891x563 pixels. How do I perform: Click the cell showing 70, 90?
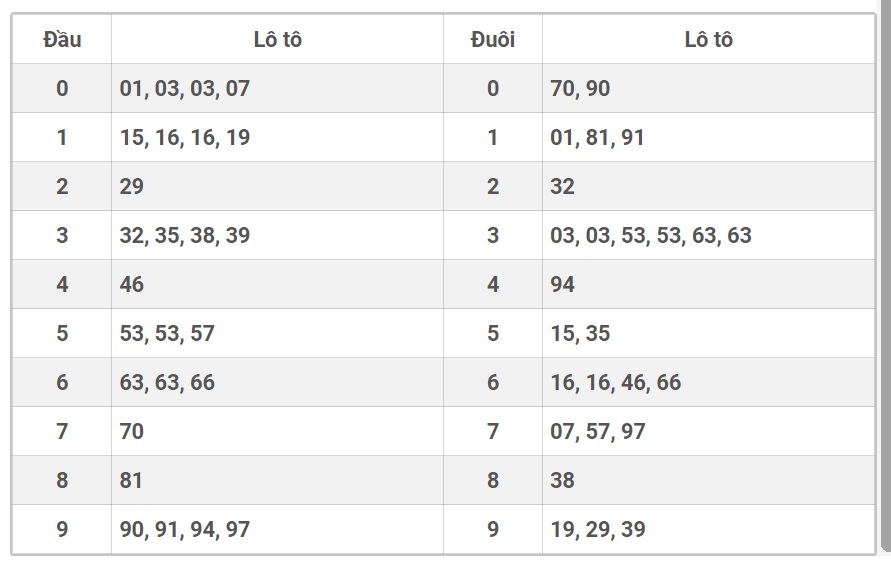click(709, 88)
